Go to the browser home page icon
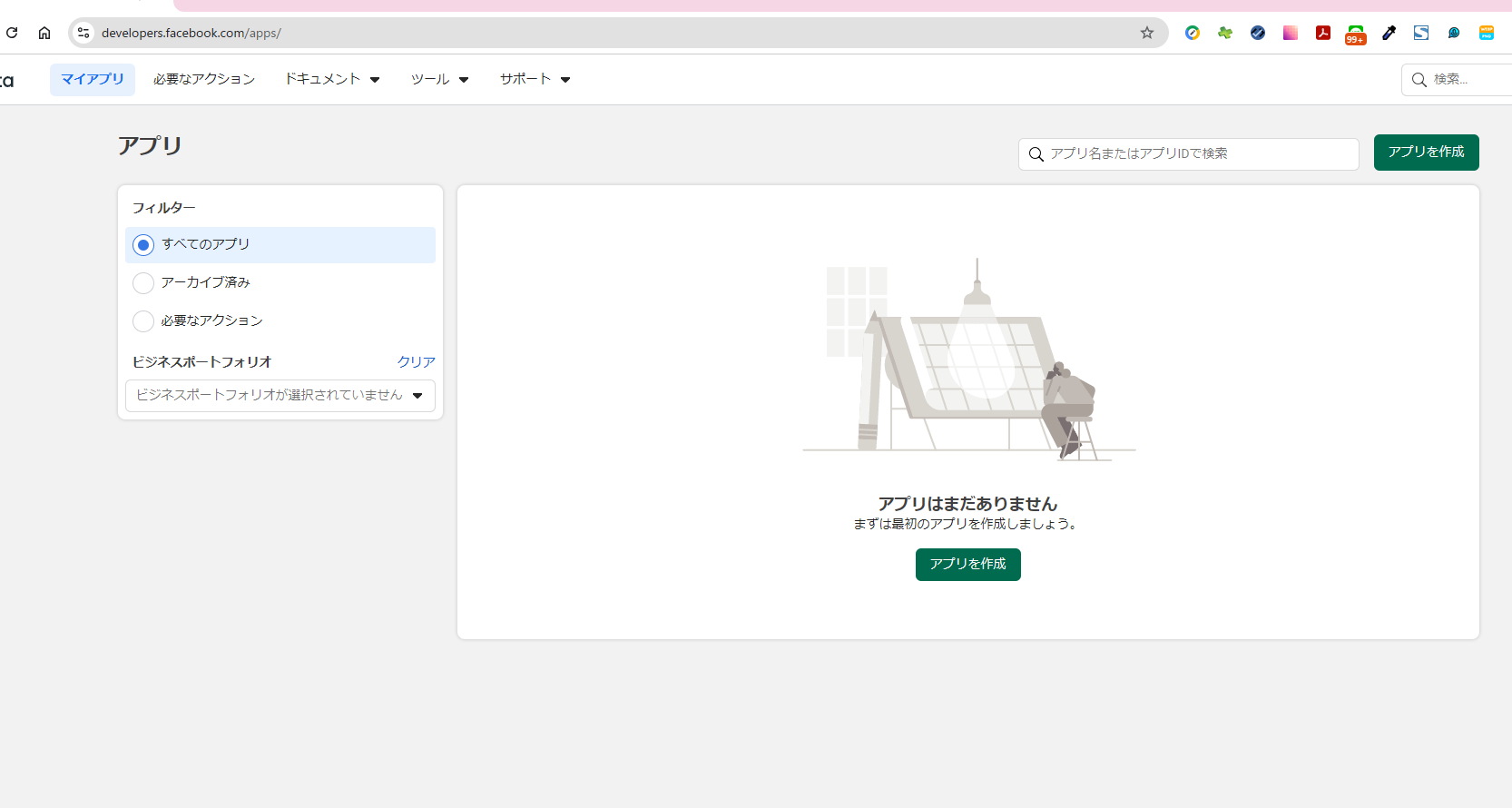 tap(44, 33)
